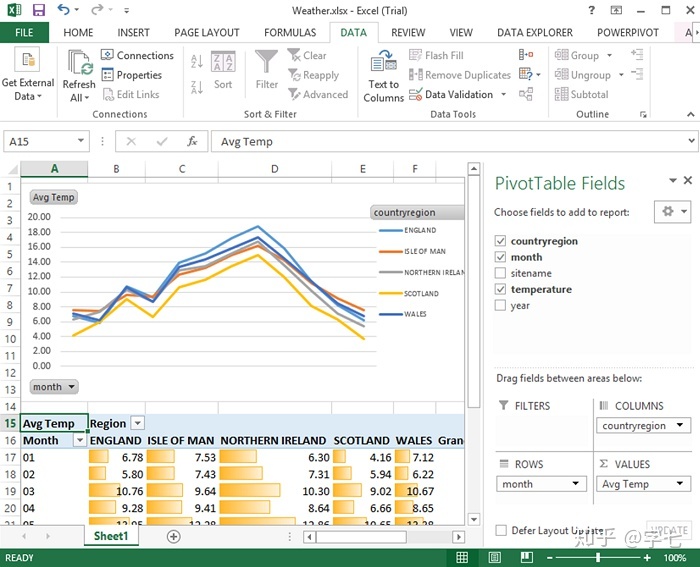Click the Consolidate icon
The image size is (700, 567).
click(x=526, y=55)
